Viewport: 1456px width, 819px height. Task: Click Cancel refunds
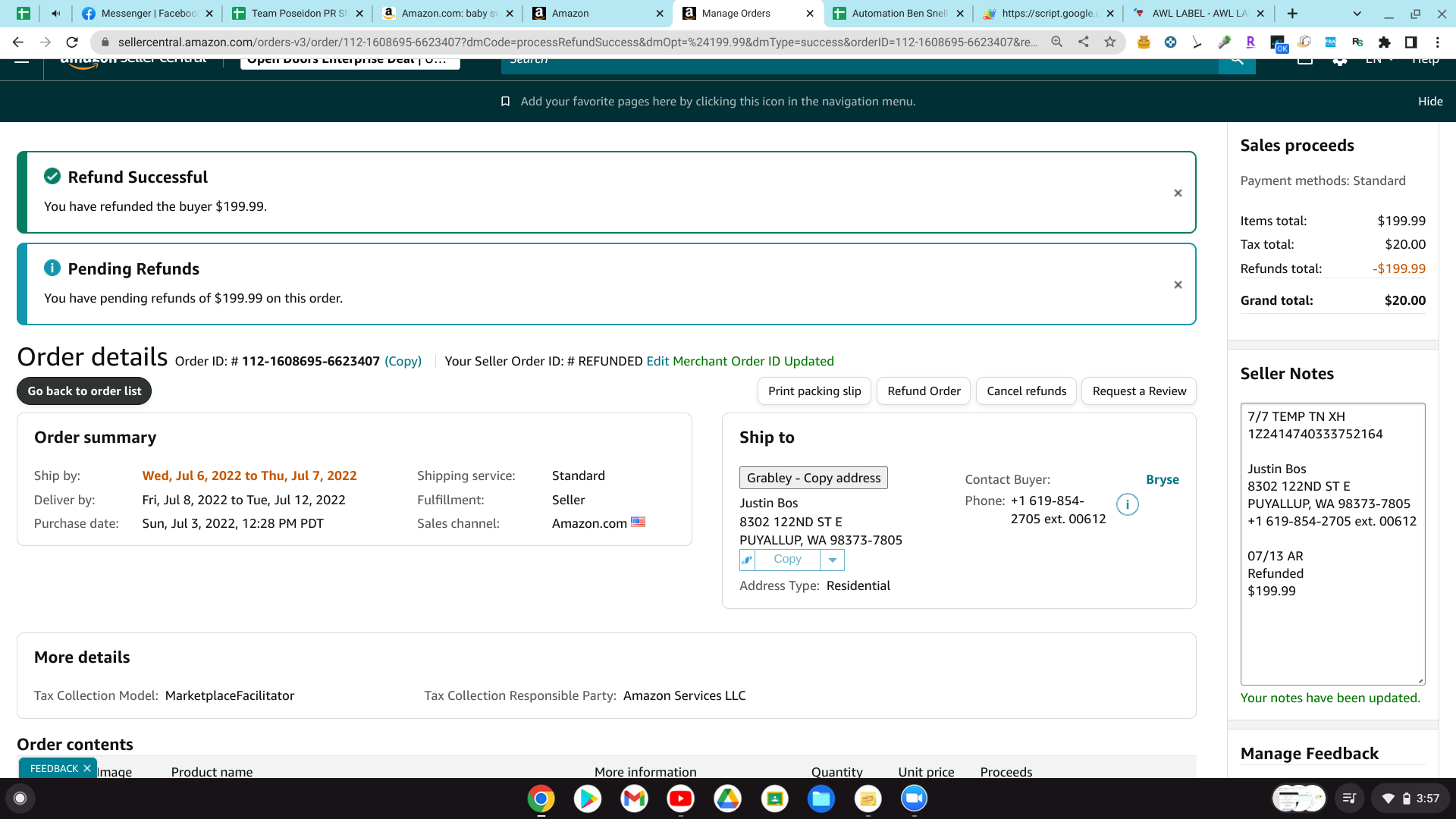[x=1026, y=391]
